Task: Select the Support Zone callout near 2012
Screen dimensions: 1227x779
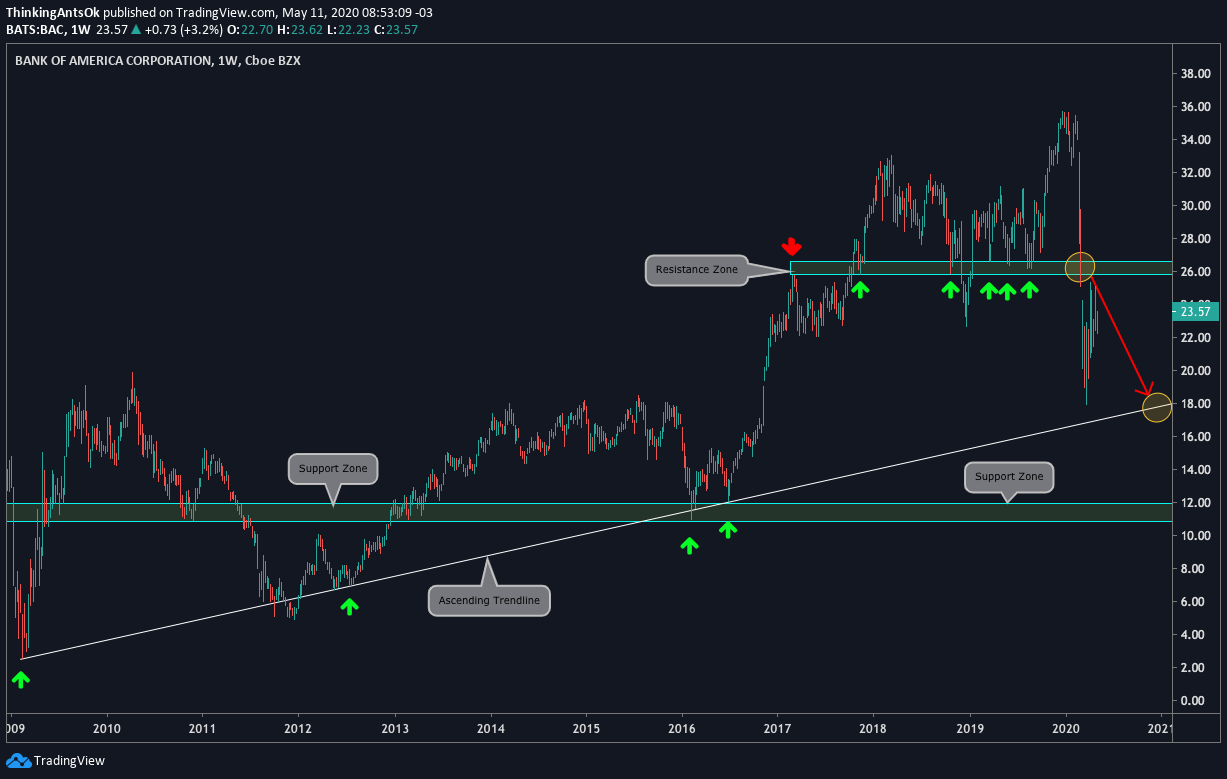Action: [x=333, y=468]
